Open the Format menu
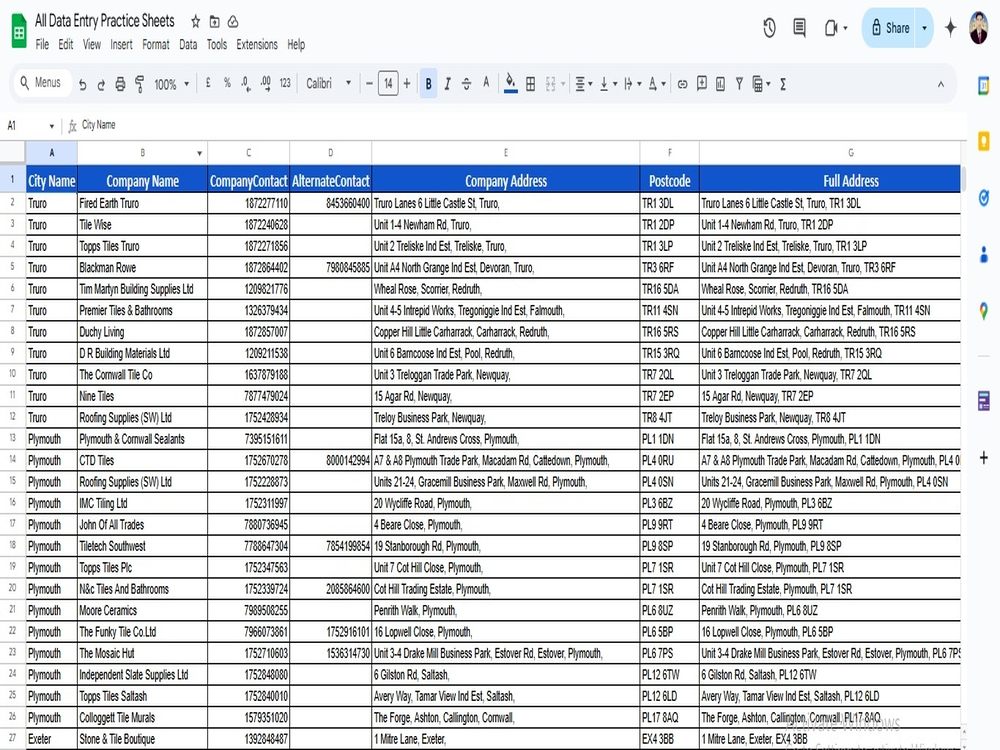Image resolution: width=1000 pixels, height=750 pixels. [156, 45]
